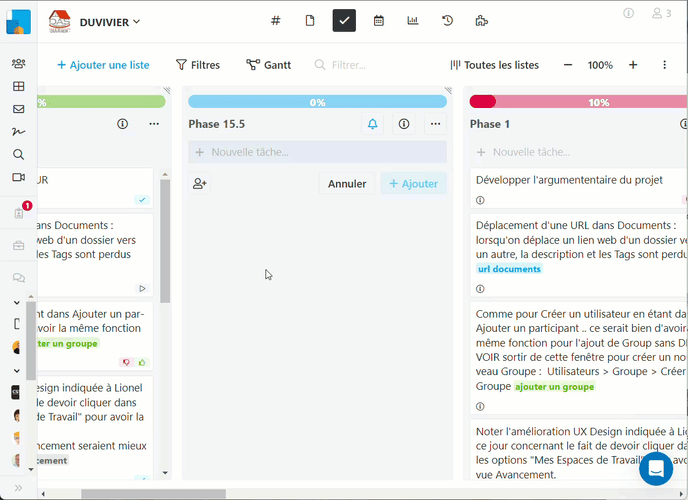The height and width of the screenshot is (500, 688).
Task: Click the Phase 1 10% progress bar
Action: pos(578,102)
